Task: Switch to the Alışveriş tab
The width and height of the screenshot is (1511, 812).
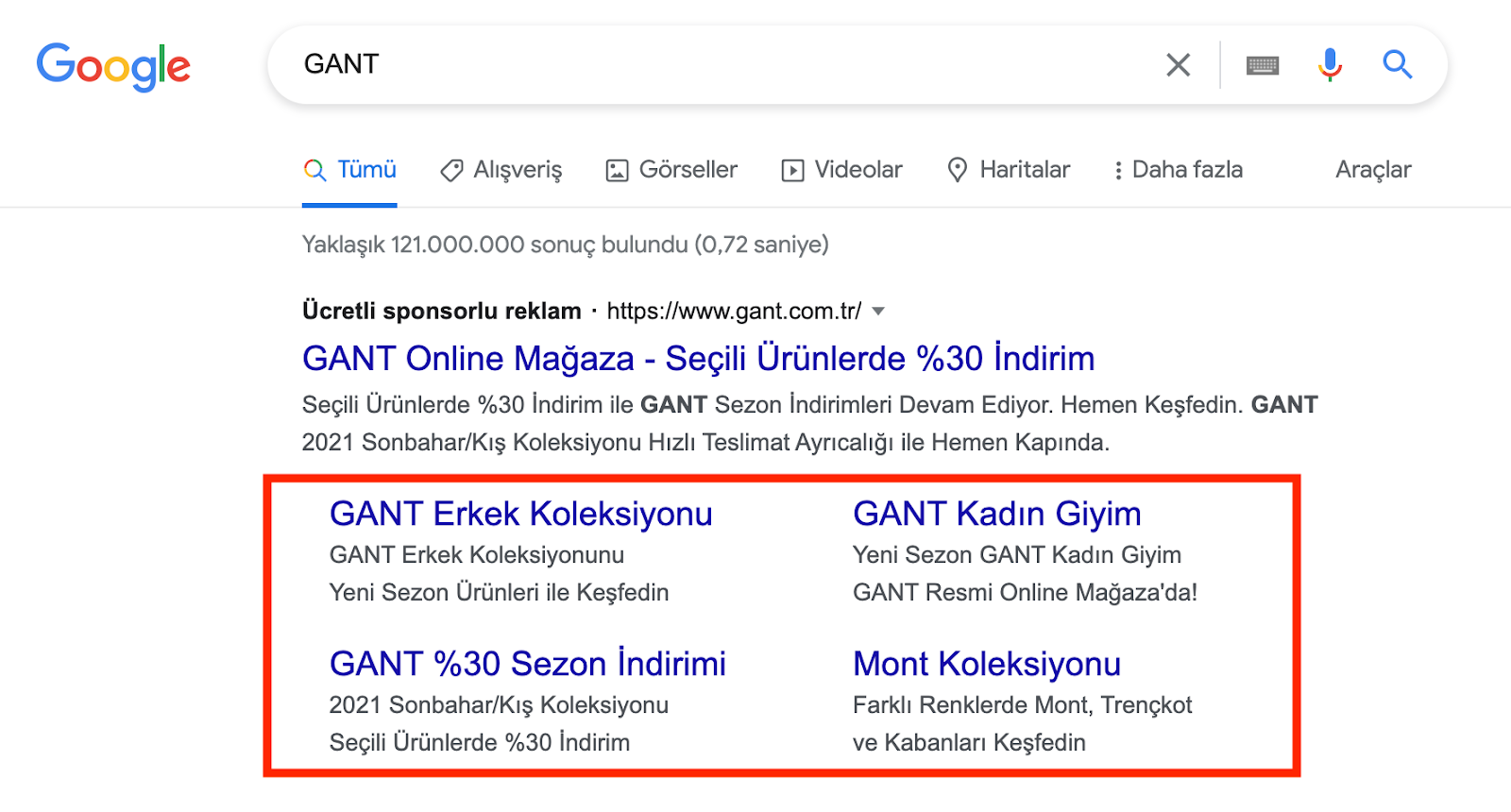Action: [501, 170]
